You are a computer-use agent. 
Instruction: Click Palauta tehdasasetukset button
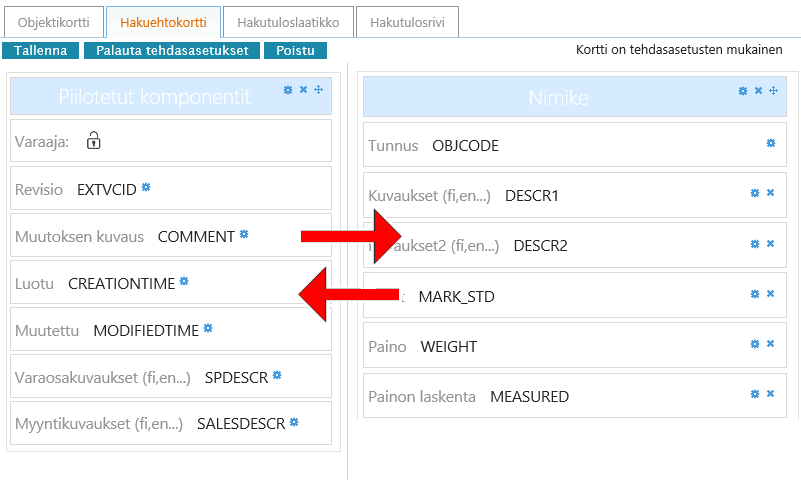[x=172, y=50]
